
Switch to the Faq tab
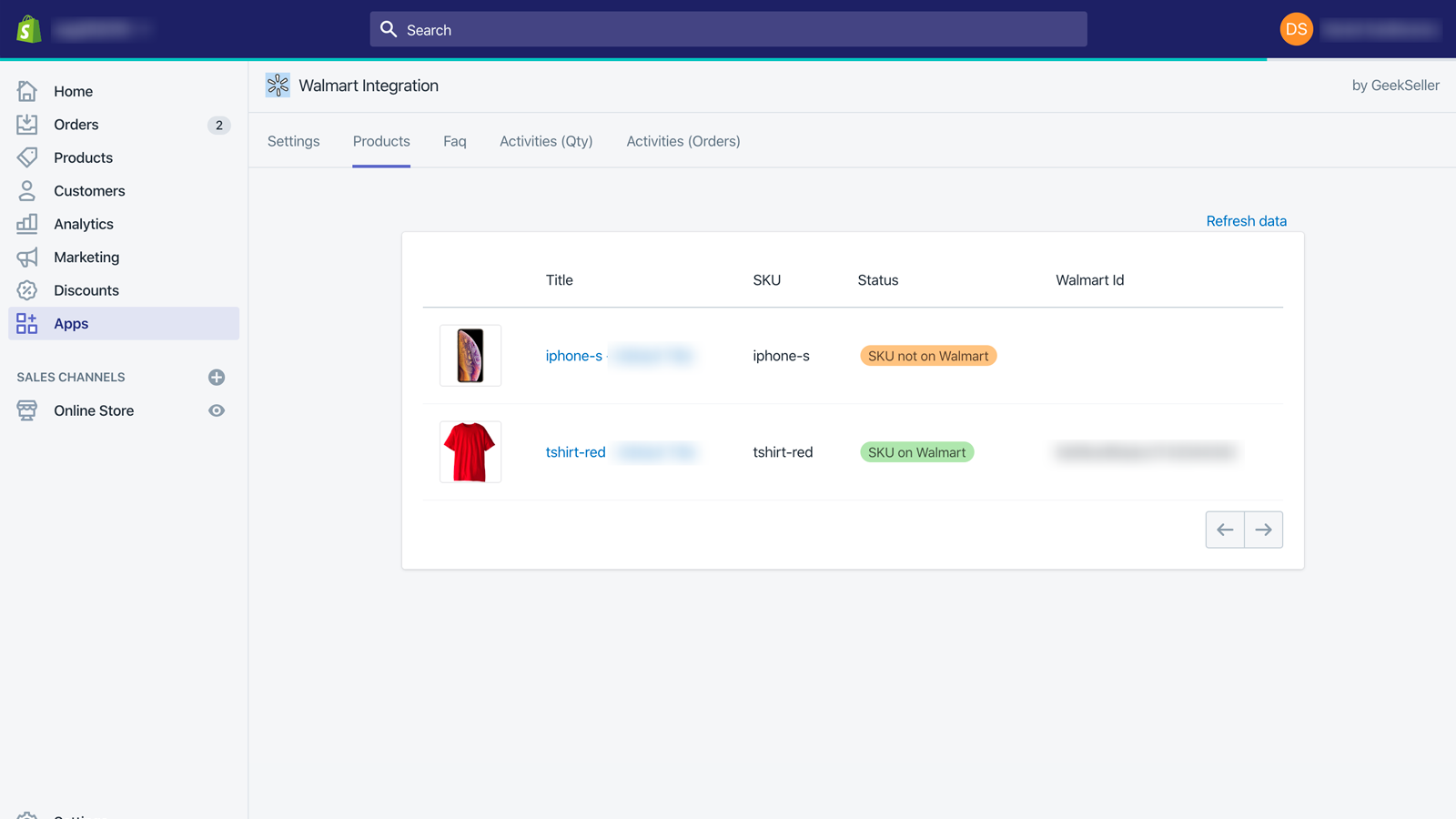tap(455, 141)
